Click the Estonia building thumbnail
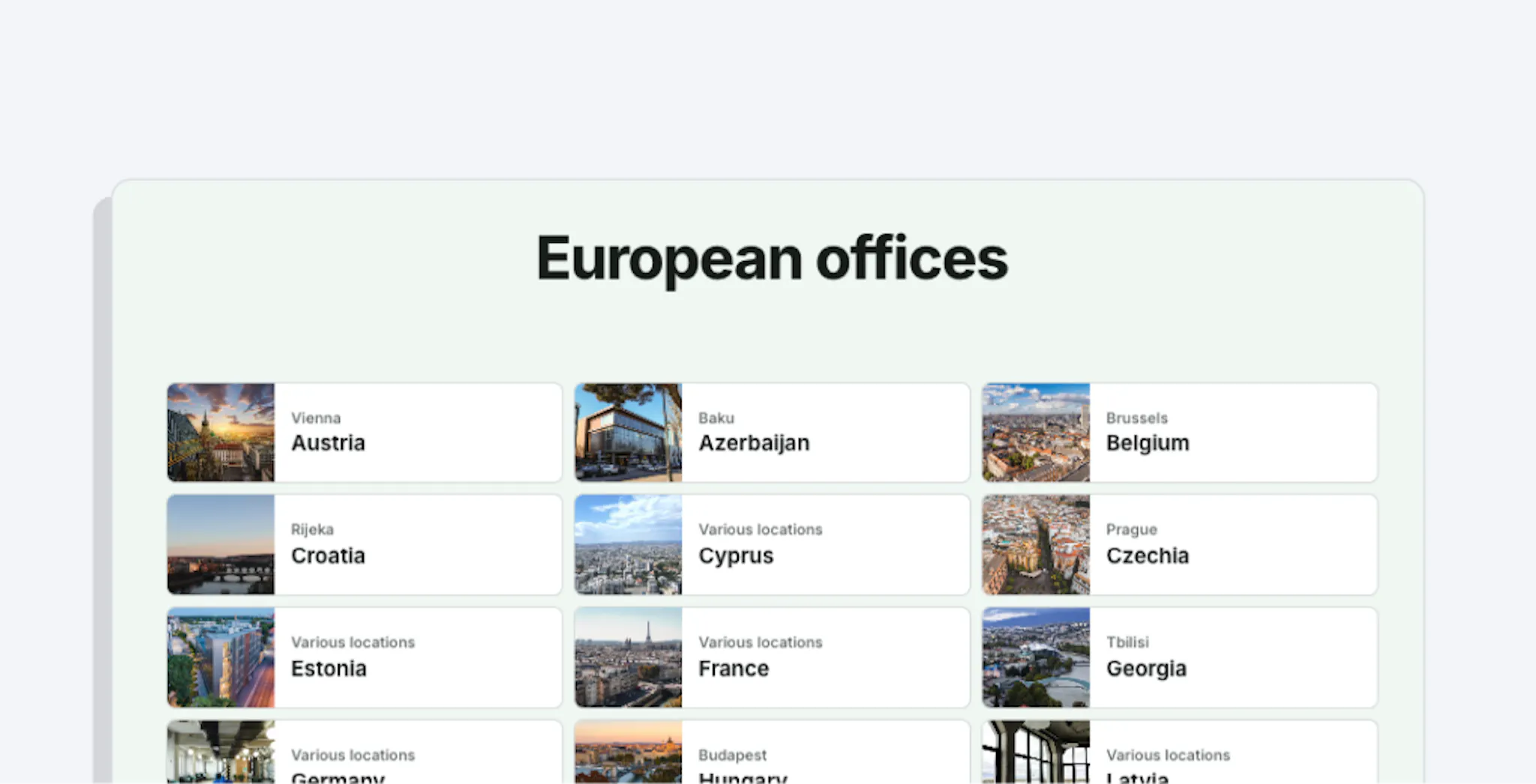1536x784 pixels. 221,657
